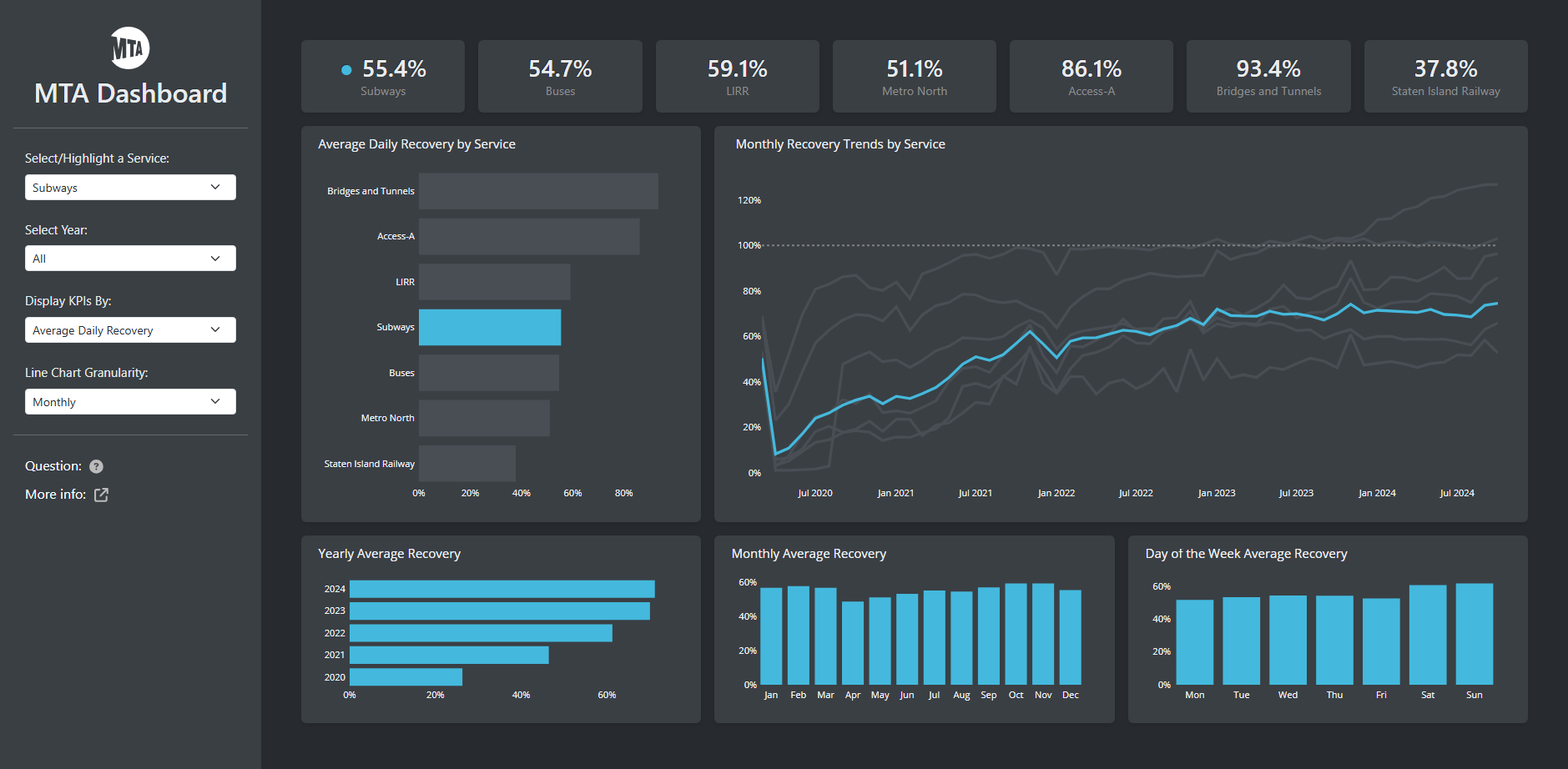The image size is (1568, 769).
Task: Click the Jan 2022 axis label
Action: (x=1056, y=493)
